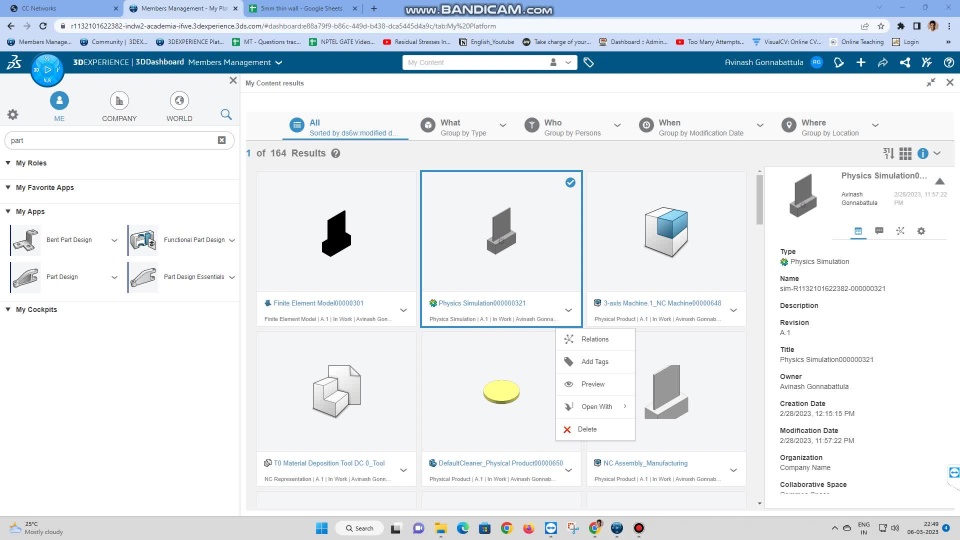Open NC Assembly_Manufacturing link
The image size is (960, 540).
645,463
